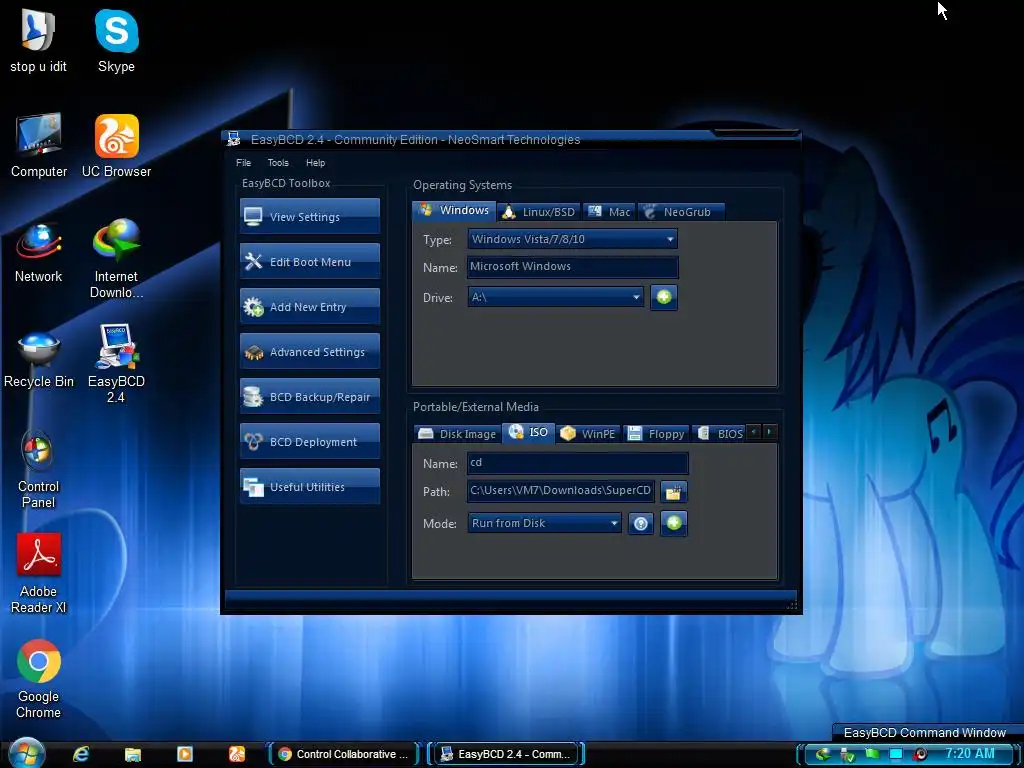Click the ISO mode help icon
Screen dimensions: 1024x768
coord(641,523)
